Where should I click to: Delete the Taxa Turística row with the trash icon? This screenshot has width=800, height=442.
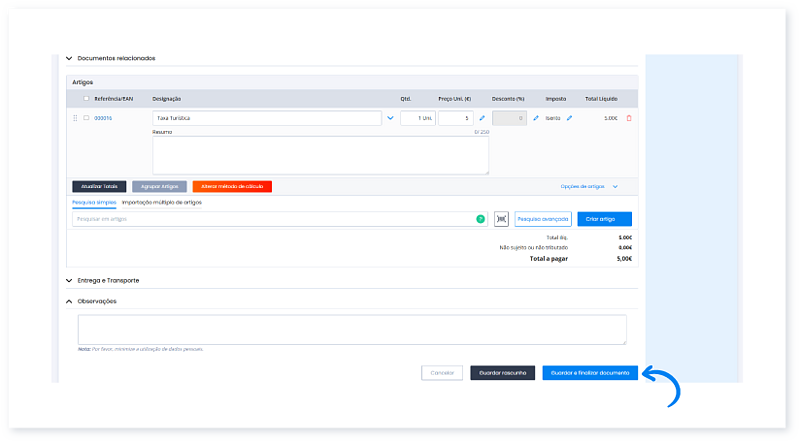[x=629, y=118]
